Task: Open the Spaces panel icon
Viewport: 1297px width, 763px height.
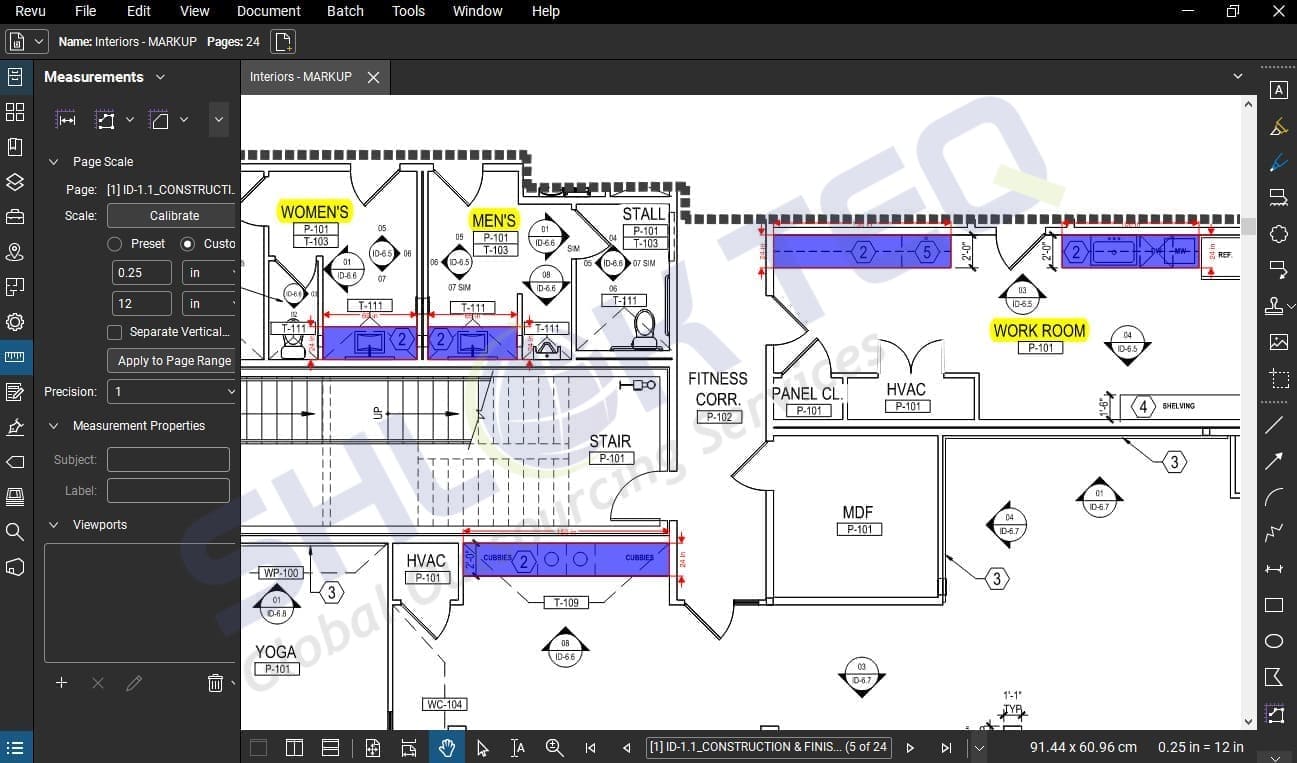Action: tap(15, 287)
